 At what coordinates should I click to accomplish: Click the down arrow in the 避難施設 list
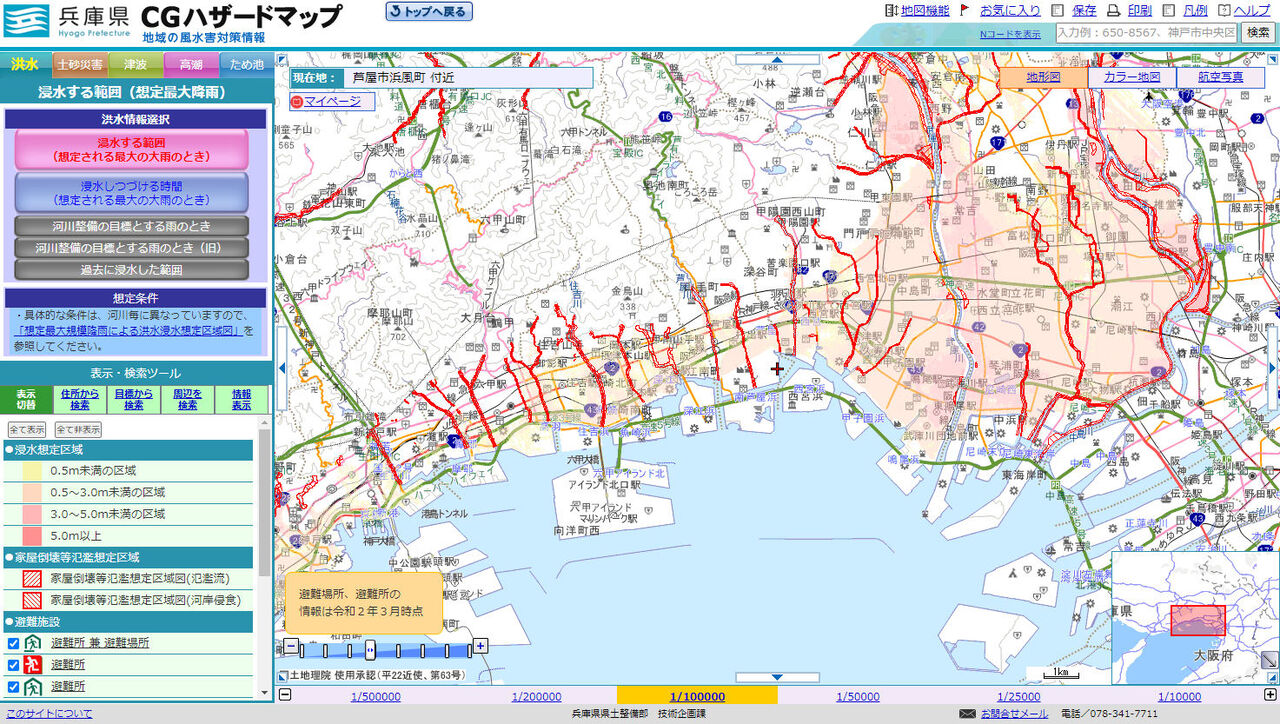[x=264, y=692]
